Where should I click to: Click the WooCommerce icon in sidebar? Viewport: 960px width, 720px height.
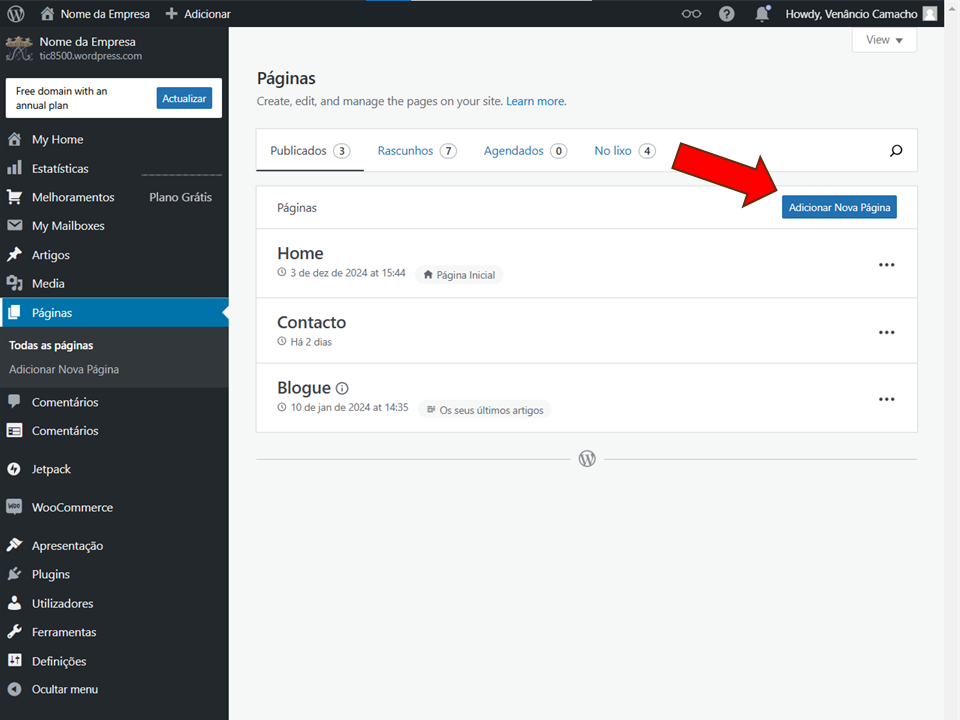click(14, 507)
